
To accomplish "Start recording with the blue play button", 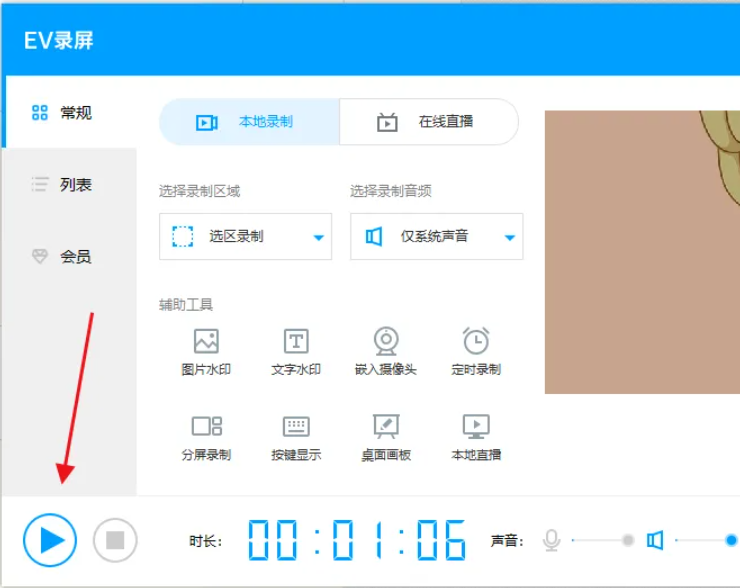I will [50, 540].
